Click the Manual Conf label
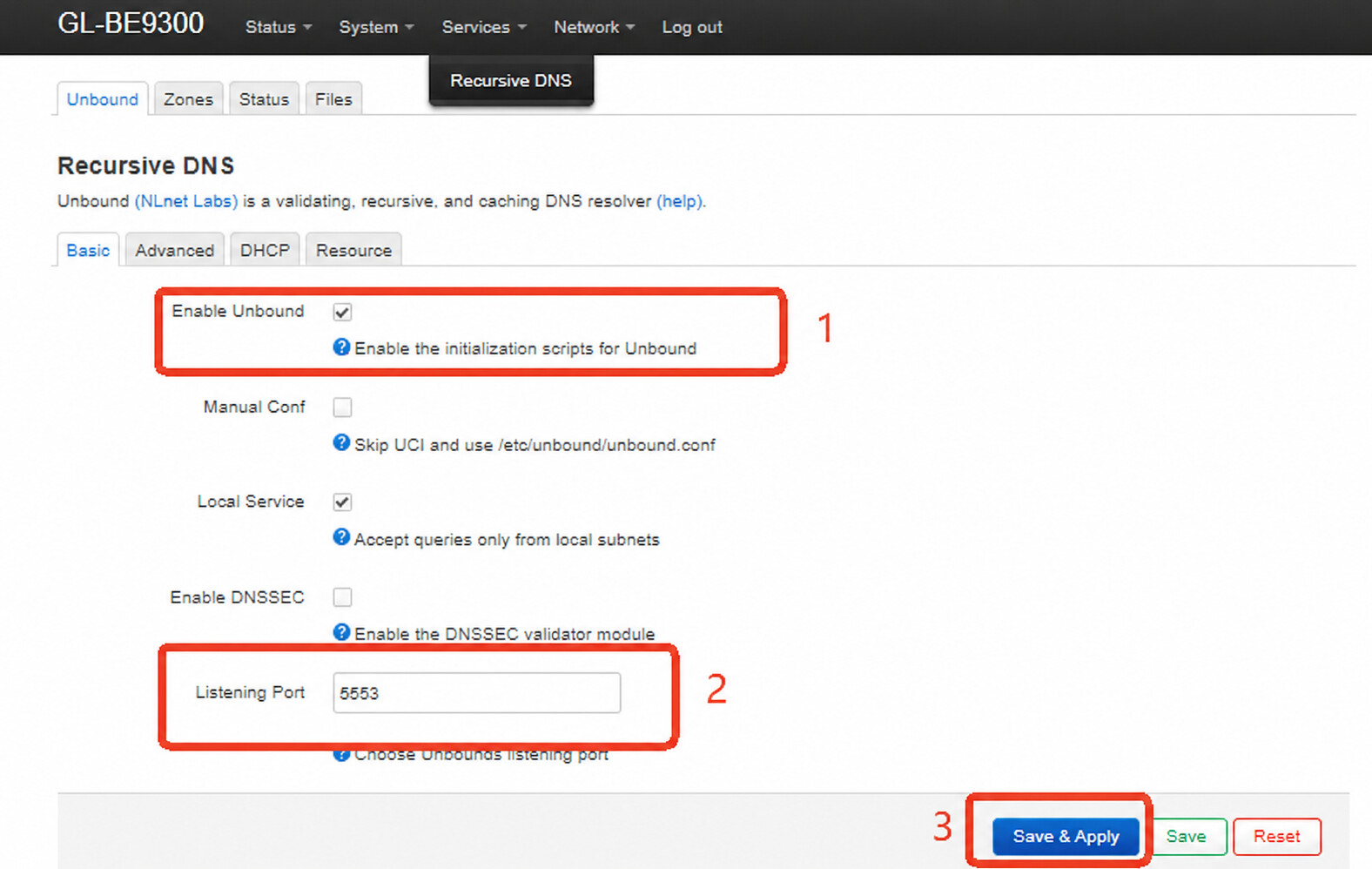Viewport: 1372px width, 869px height. [x=254, y=407]
